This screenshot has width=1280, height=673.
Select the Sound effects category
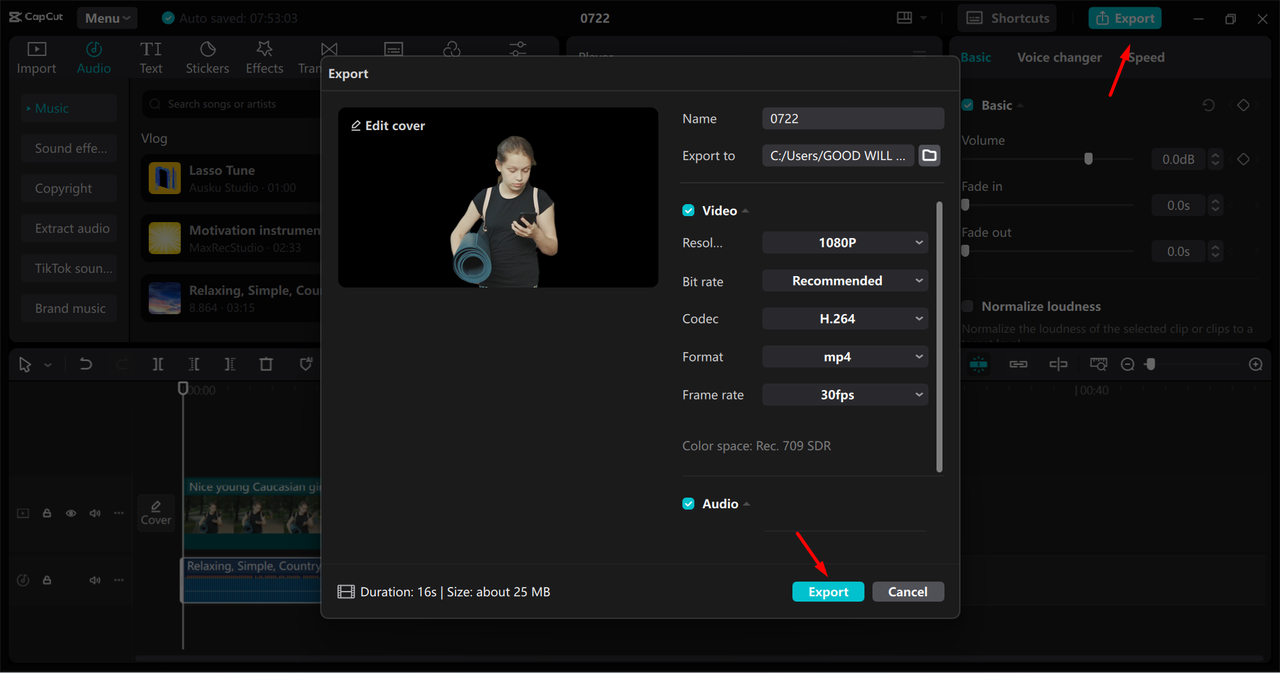click(70, 148)
